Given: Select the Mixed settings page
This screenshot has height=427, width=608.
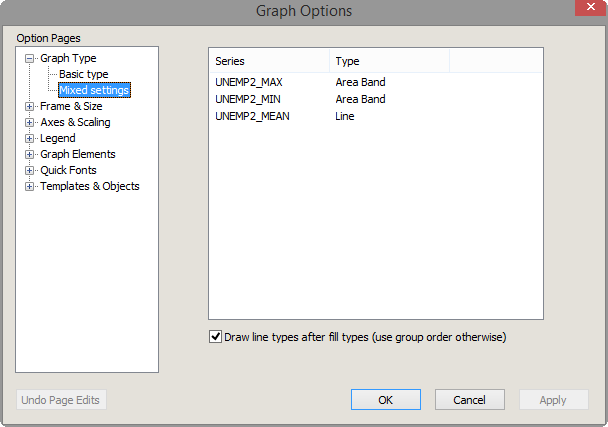Looking at the screenshot, I should click(94, 90).
